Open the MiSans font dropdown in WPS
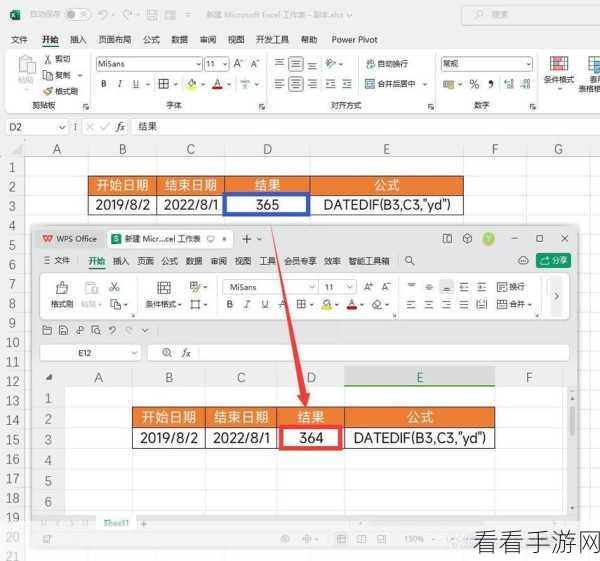Image resolution: width=600 pixels, height=561 pixels. (x=312, y=287)
